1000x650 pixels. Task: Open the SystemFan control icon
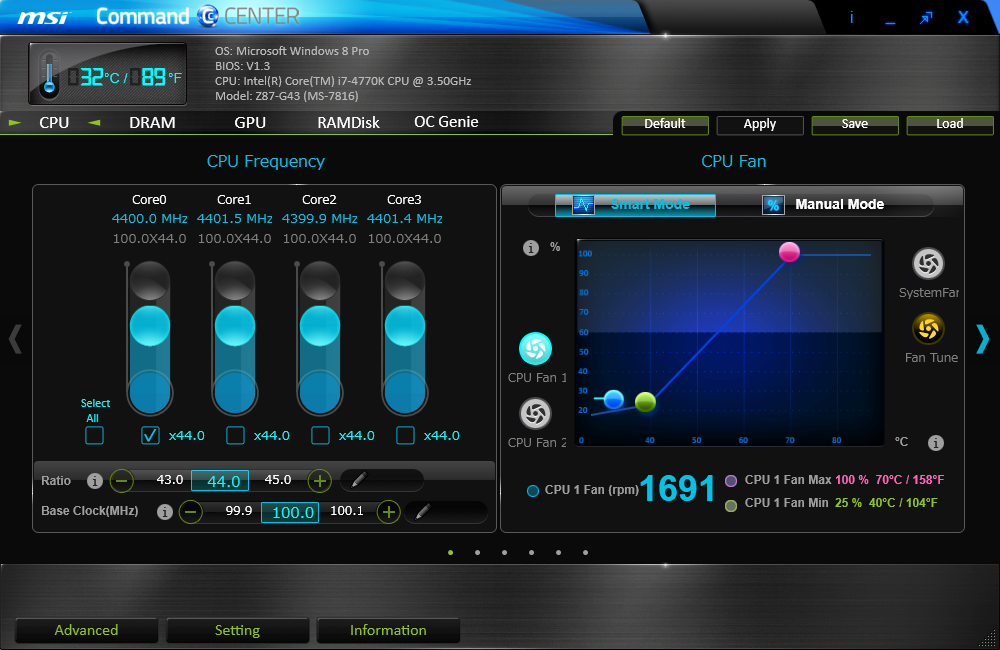pyautogui.click(x=928, y=263)
